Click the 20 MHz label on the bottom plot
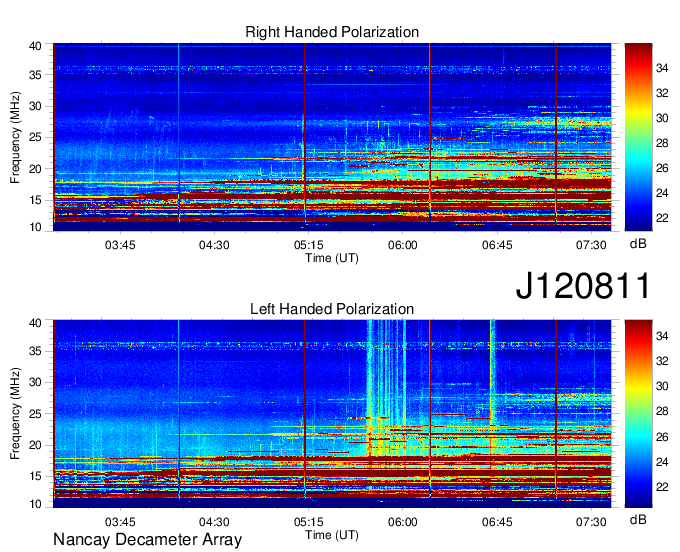 click(x=36, y=445)
